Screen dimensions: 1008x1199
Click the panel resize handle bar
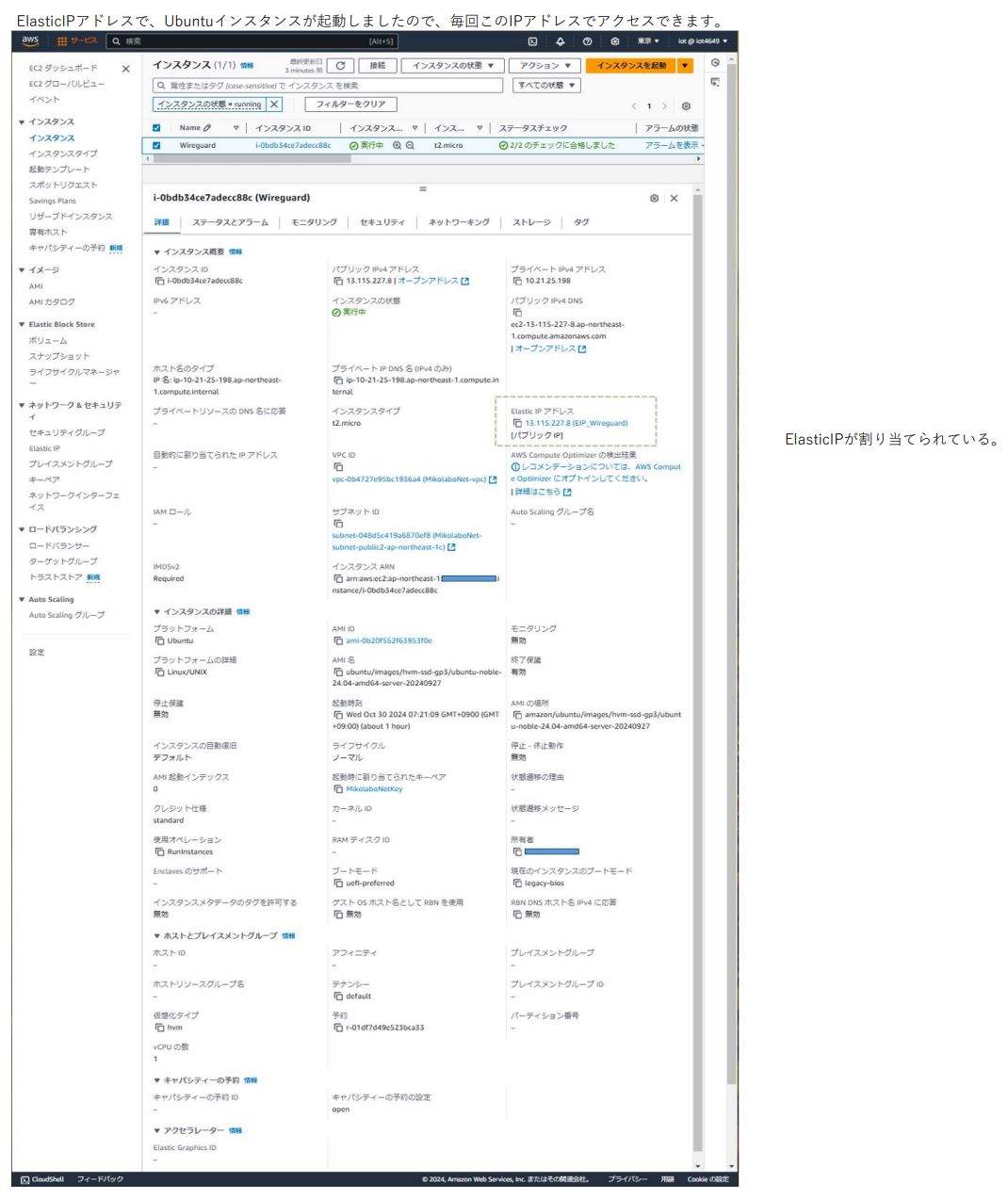coord(423,189)
